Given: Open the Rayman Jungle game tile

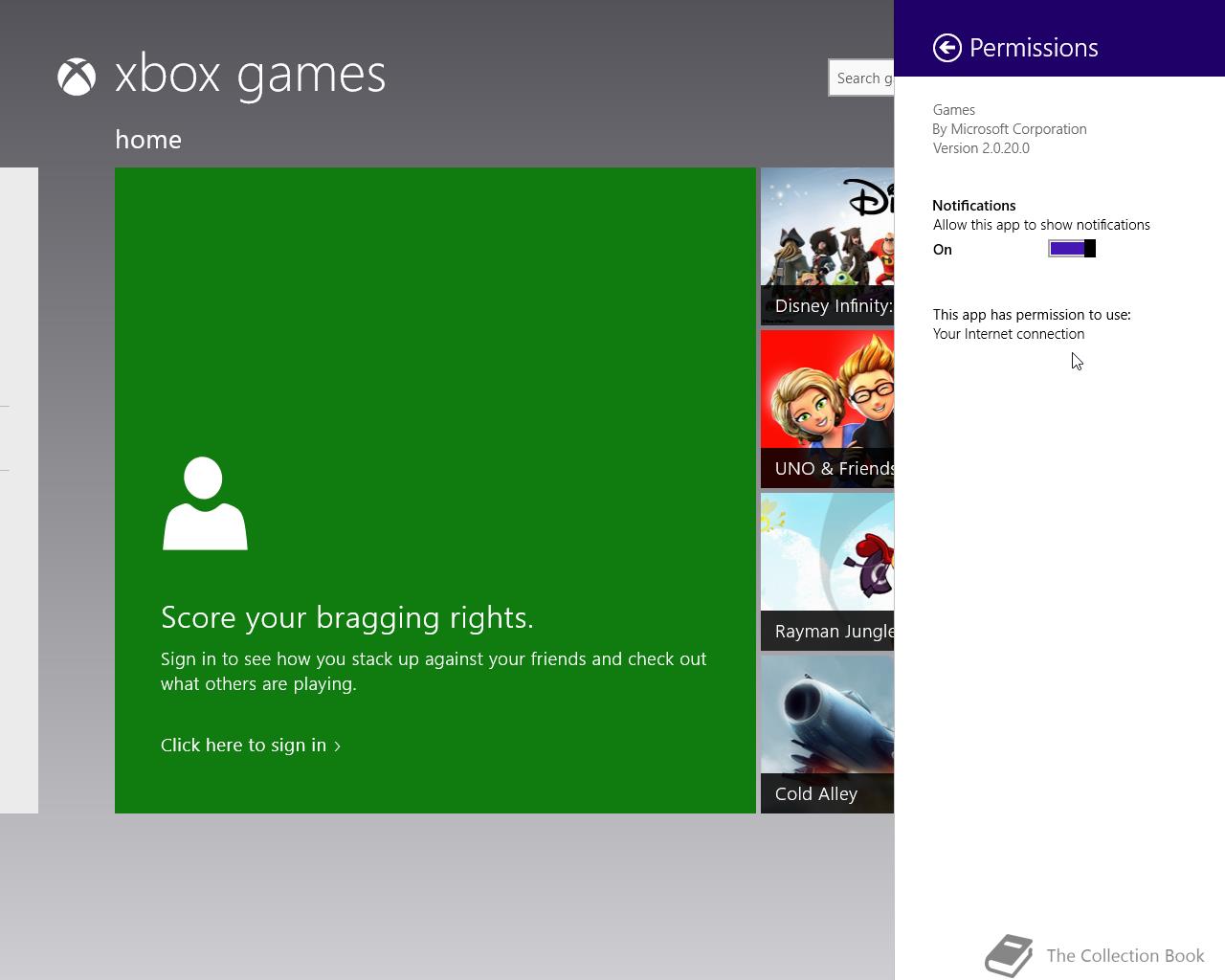Looking at the screenshot, I should click(827, 571).
